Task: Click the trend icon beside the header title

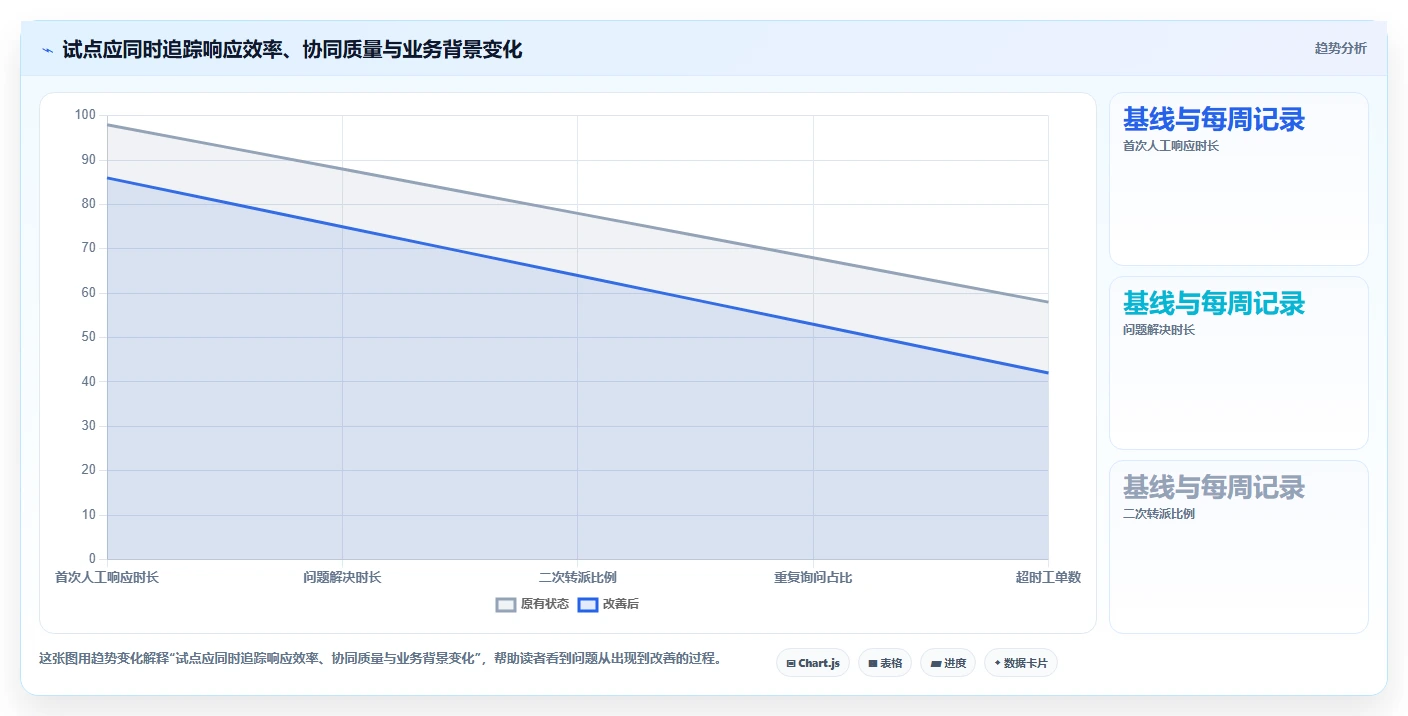Action: click(47, 50)
